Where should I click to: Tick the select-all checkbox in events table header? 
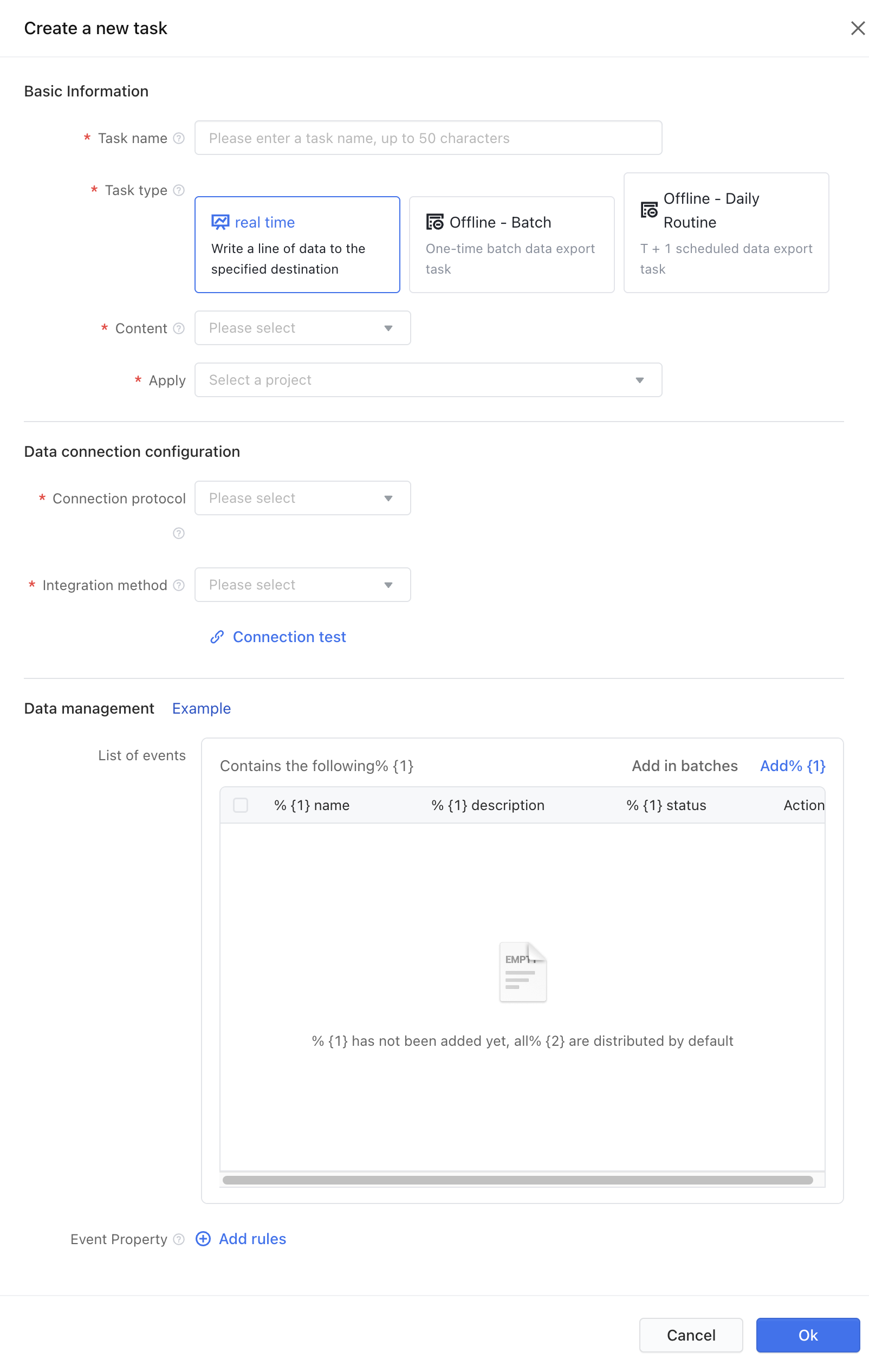point(241,805)
